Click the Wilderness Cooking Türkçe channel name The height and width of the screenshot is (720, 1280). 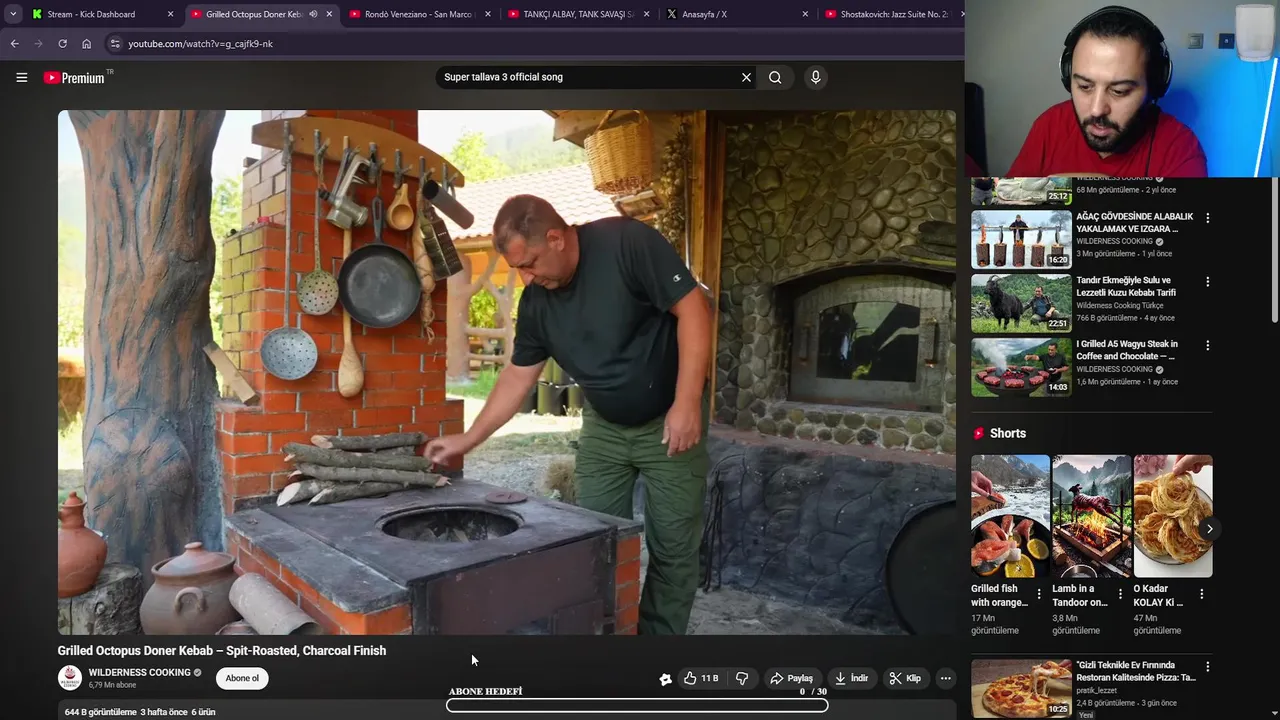(1119, 305)
